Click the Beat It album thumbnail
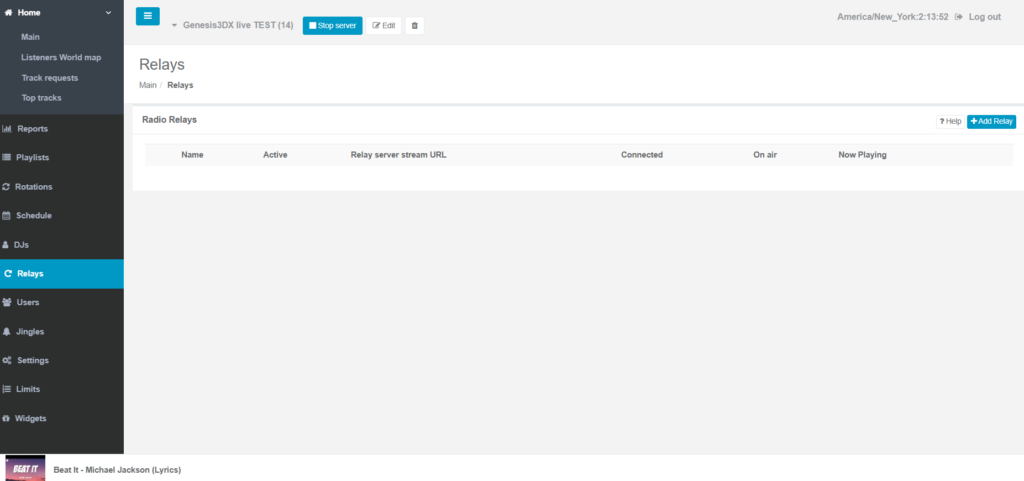 pos(25,469)
